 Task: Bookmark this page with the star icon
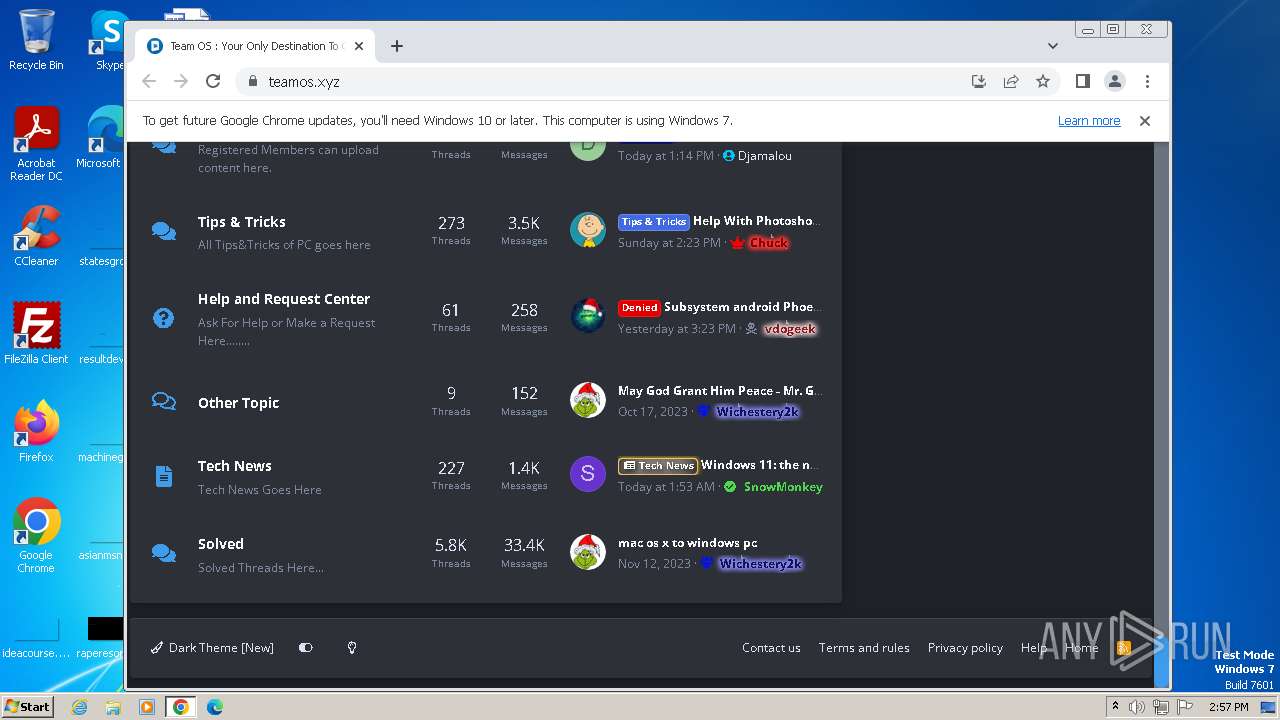[1043, 82]
